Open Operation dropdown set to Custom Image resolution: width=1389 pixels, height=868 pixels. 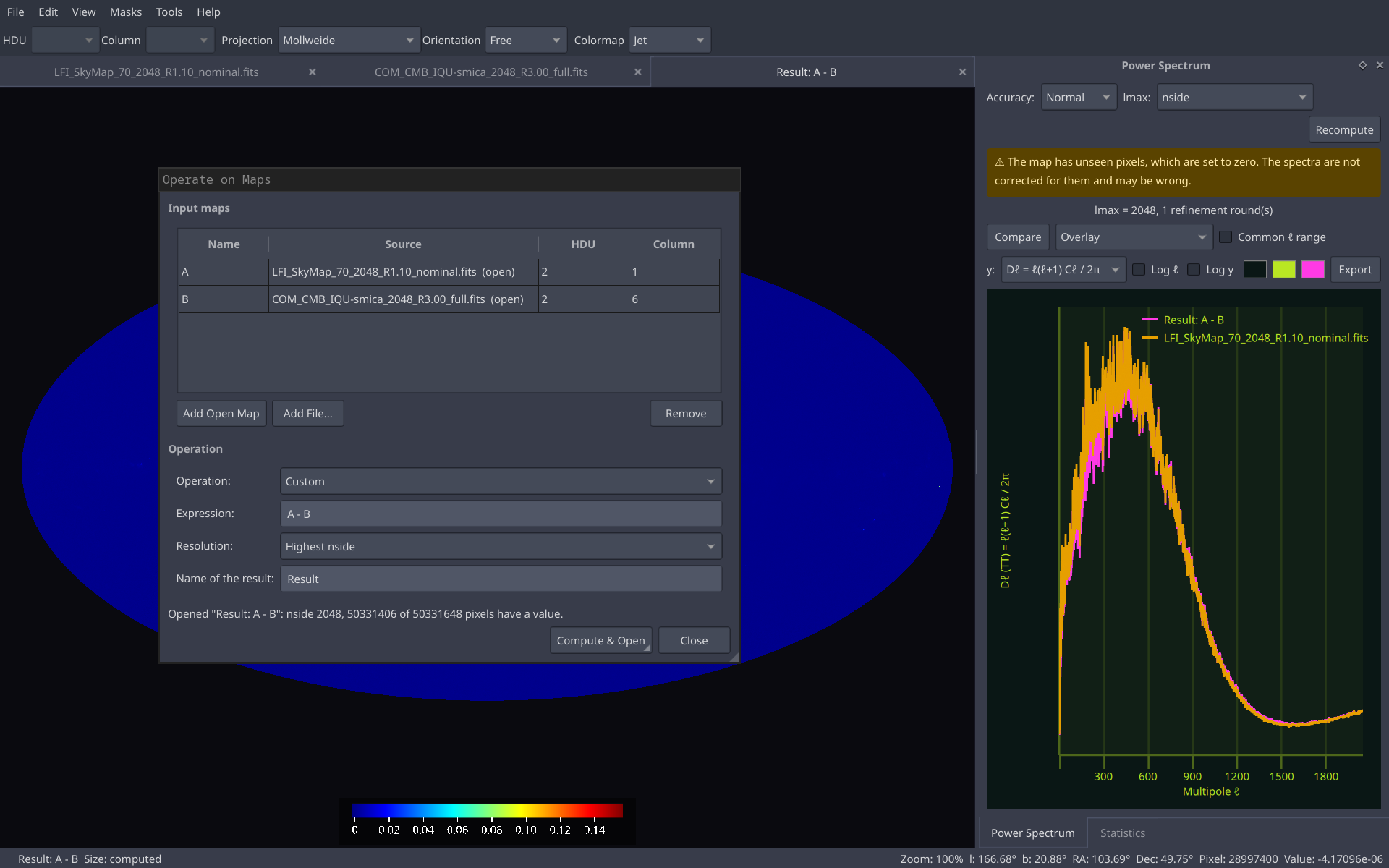pos(501,482)
